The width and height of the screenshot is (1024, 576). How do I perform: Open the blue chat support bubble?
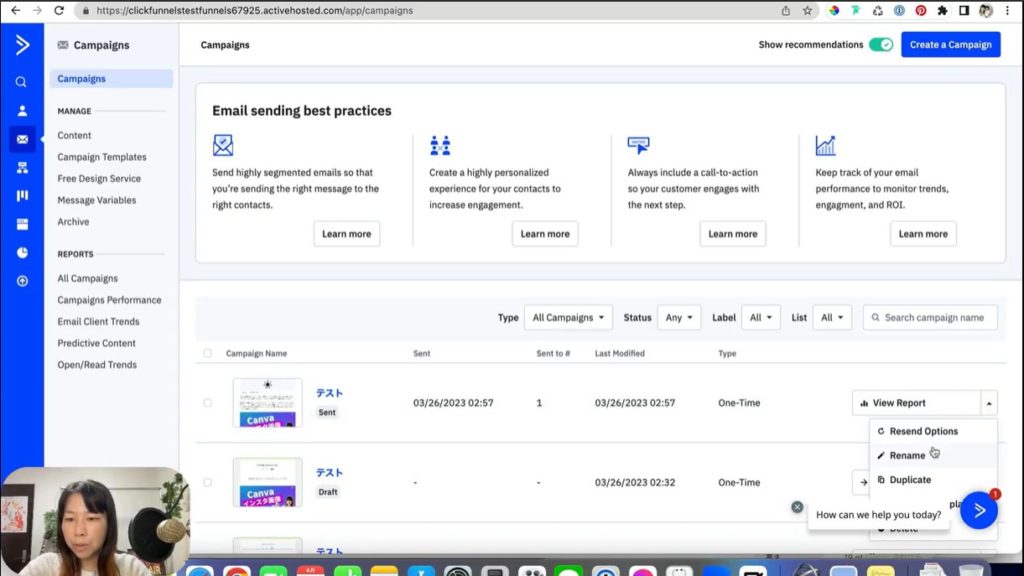pos(979,510)
